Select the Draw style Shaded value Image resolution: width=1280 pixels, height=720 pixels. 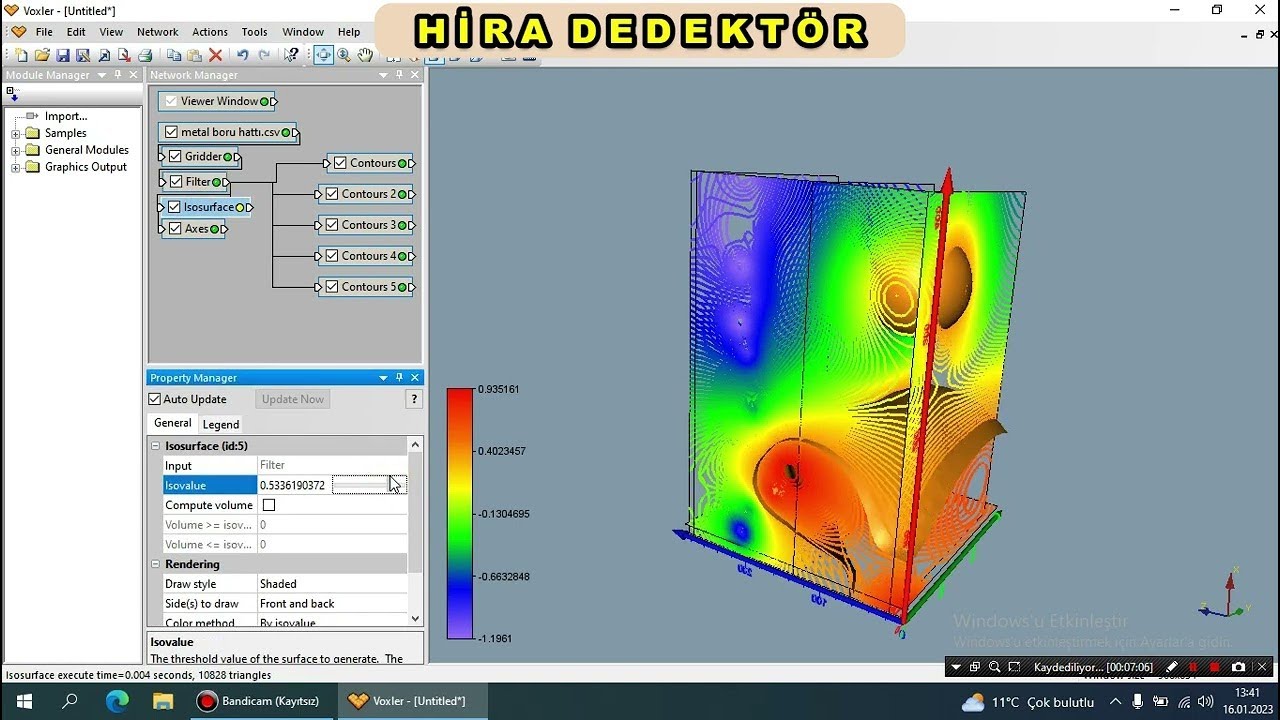(x=332, y=584)
